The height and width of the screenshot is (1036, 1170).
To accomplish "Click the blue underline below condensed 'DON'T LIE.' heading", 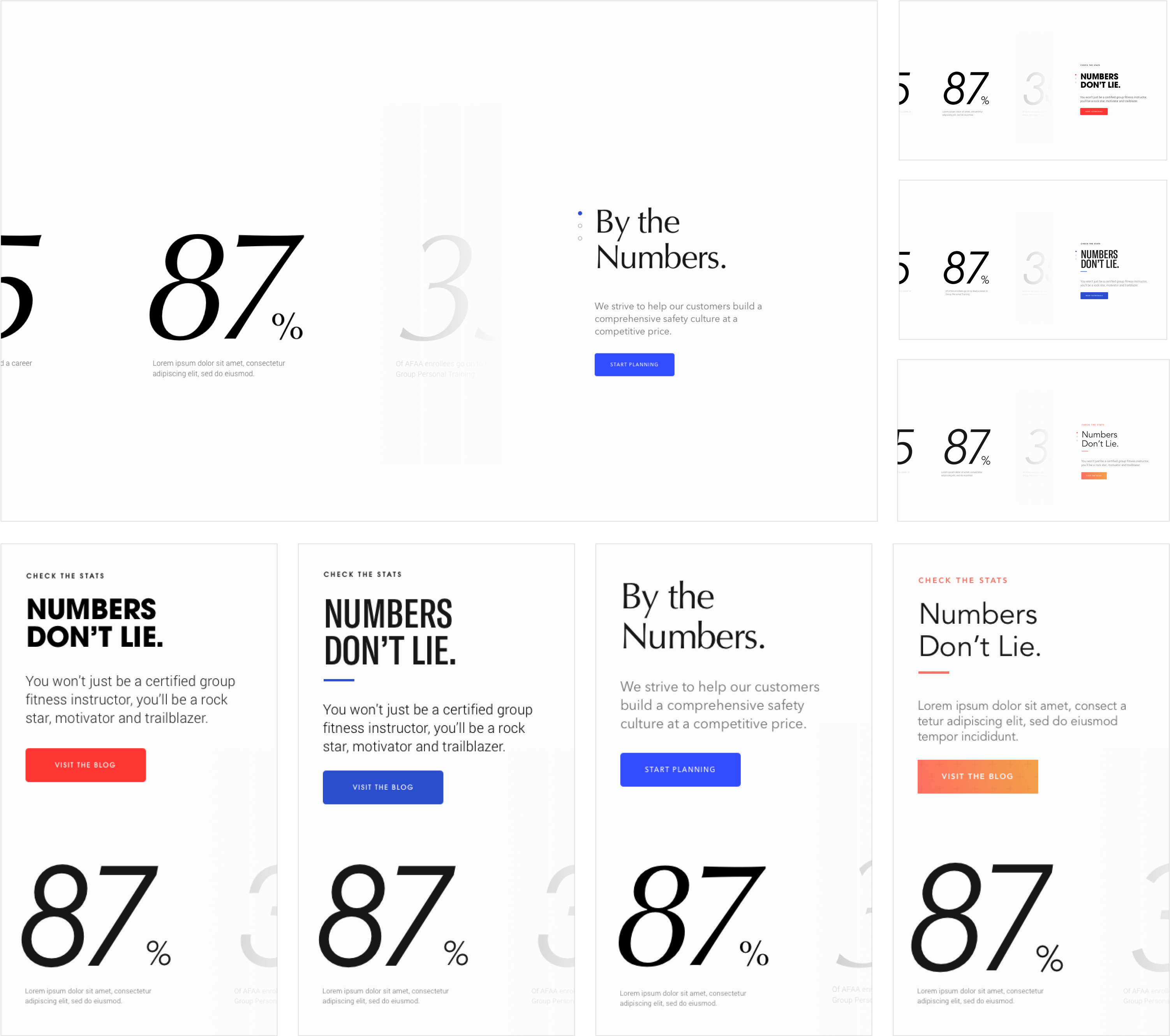I will click(339, 680).
